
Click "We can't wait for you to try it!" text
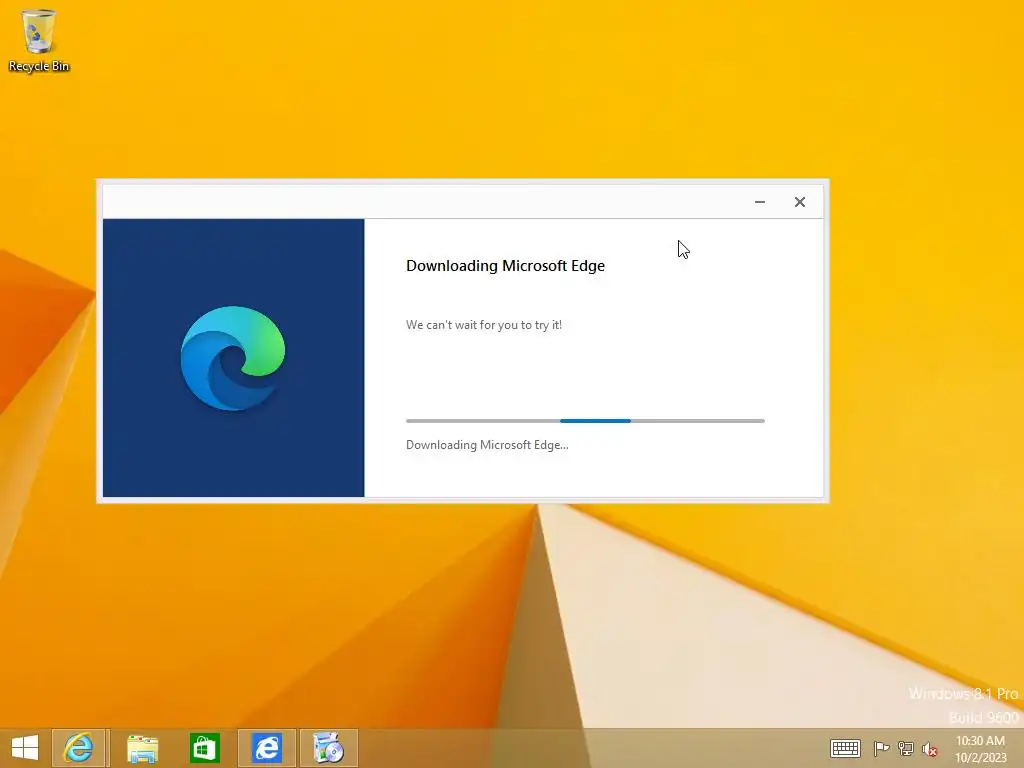point(484,325)
